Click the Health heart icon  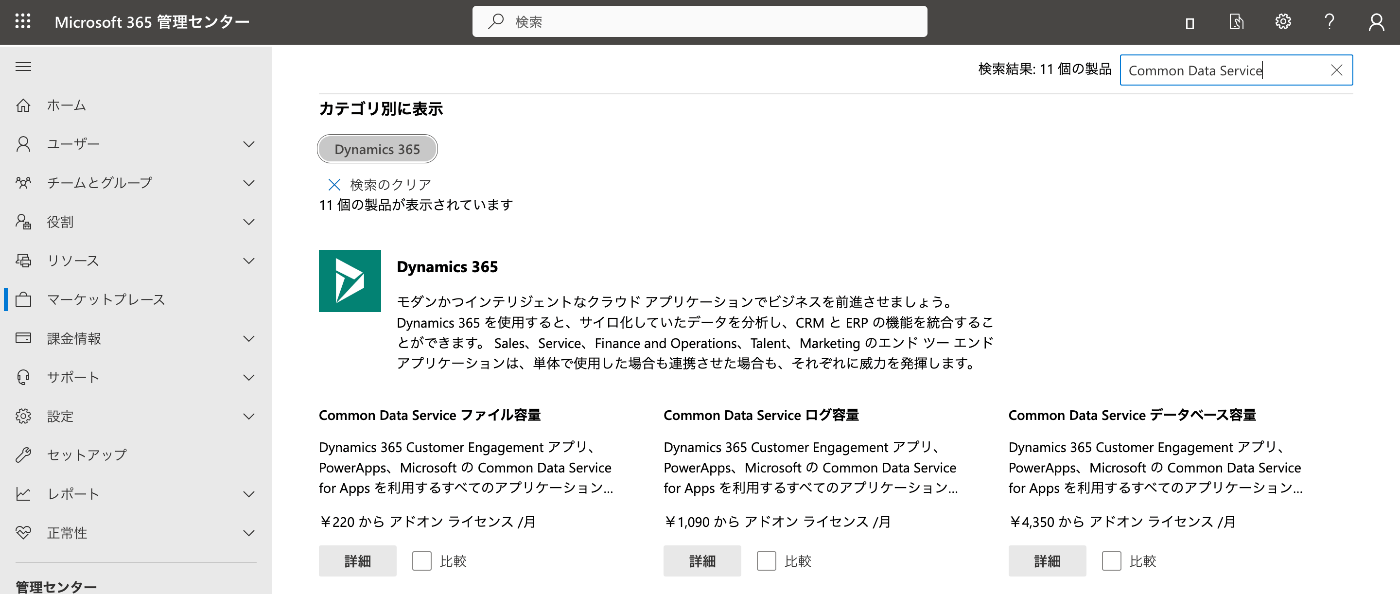(x=24, y=533)
